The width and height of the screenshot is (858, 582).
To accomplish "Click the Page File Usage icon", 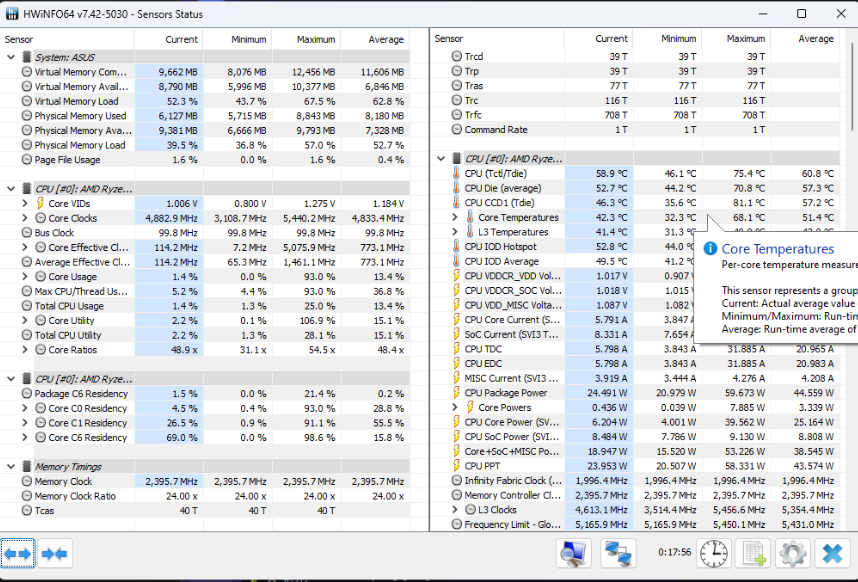I will tap(26, 160).
